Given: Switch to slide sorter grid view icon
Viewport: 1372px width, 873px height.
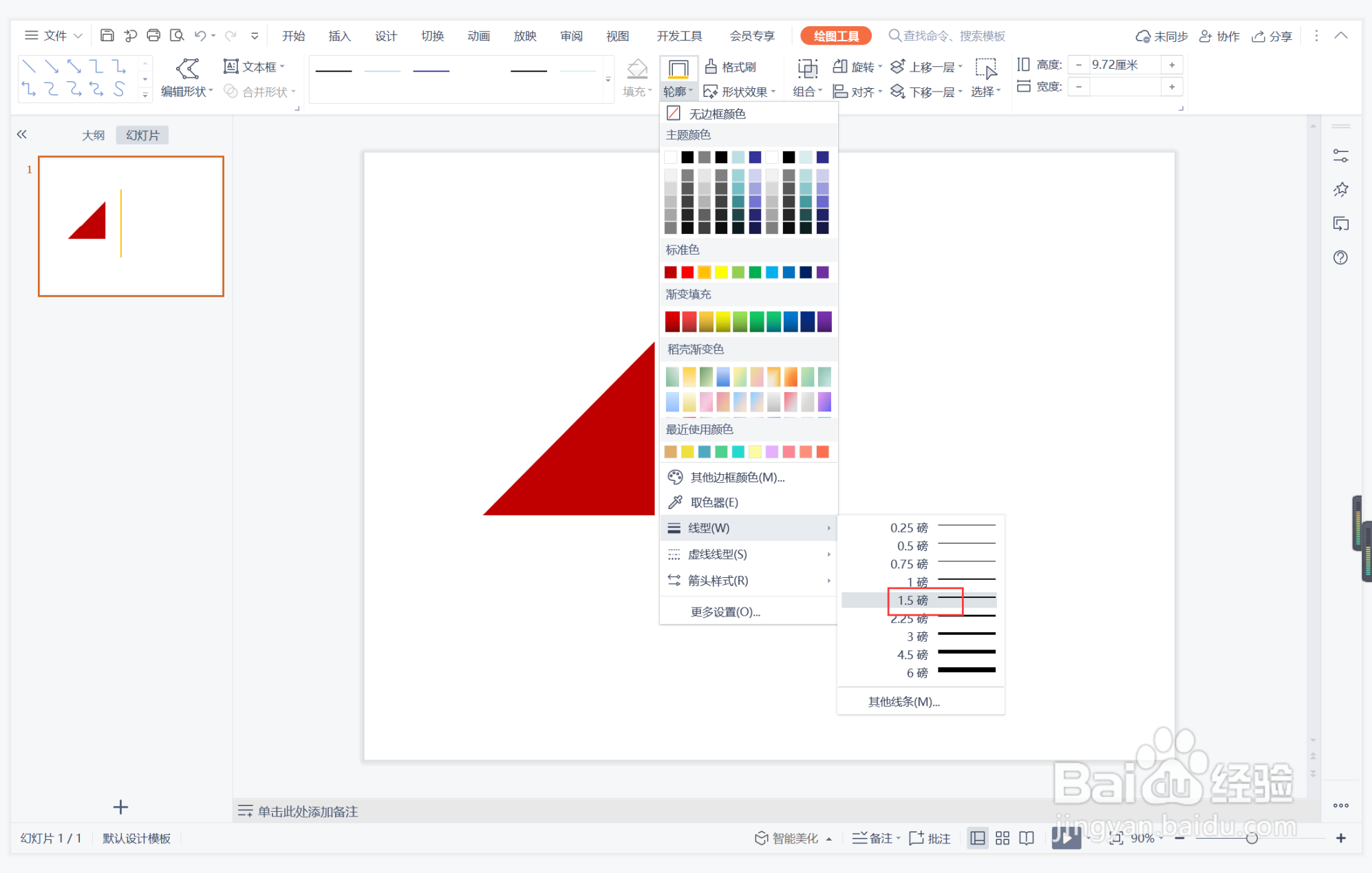Looking at the screenshot, I should pos(1003,838).
